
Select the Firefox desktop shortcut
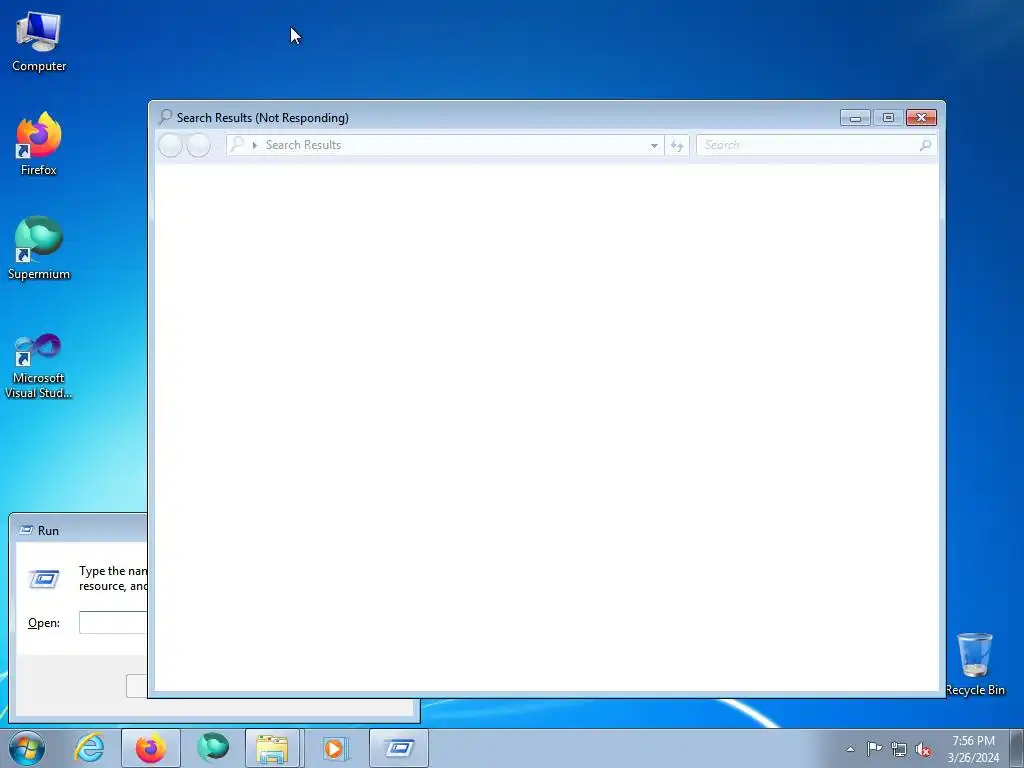pyautogui.click(x=39, y=144)
